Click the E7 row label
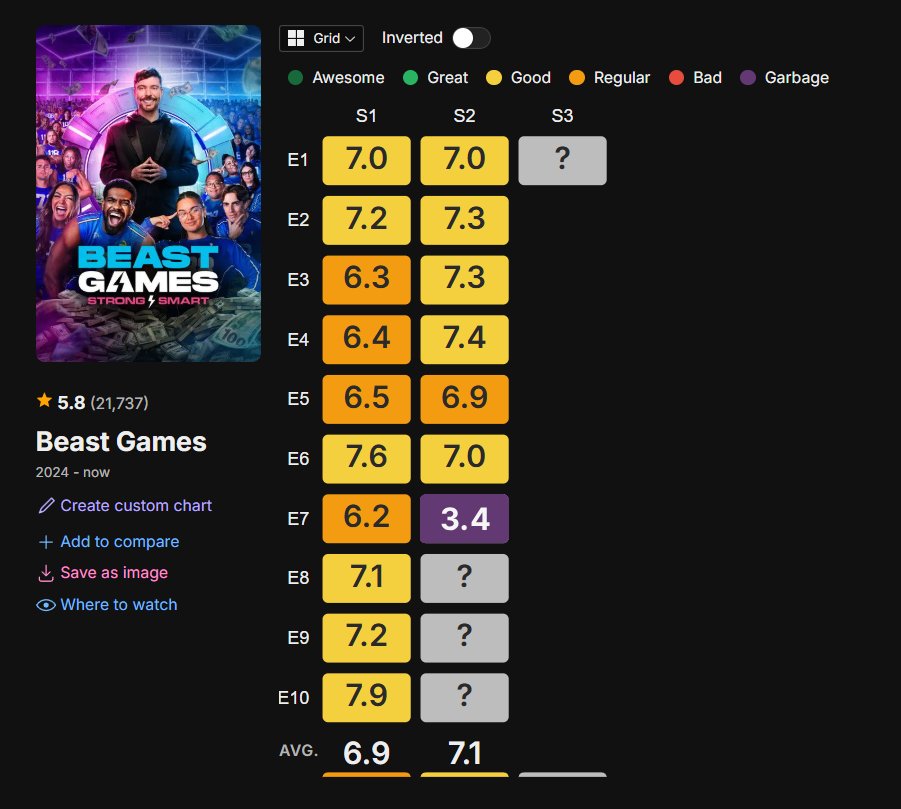Viewport: 901px width, 809px height. [x=298, y=519]
